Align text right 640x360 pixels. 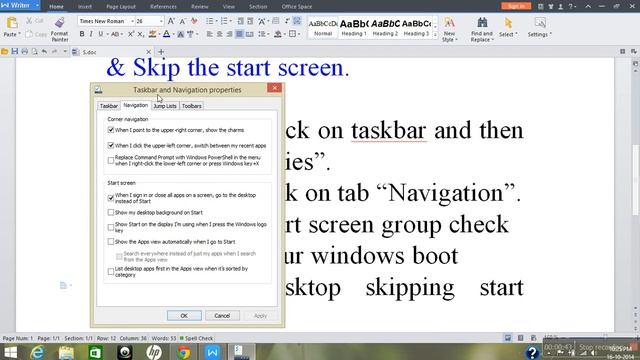click(x=229, y=34)
